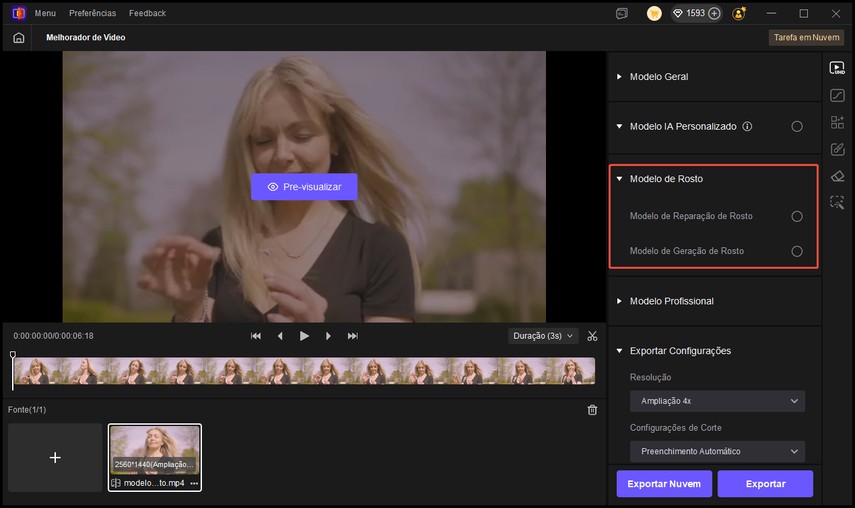Click the Home icon in header
Viewport: 855px width, 508px height.
click(x=19, y=37)
